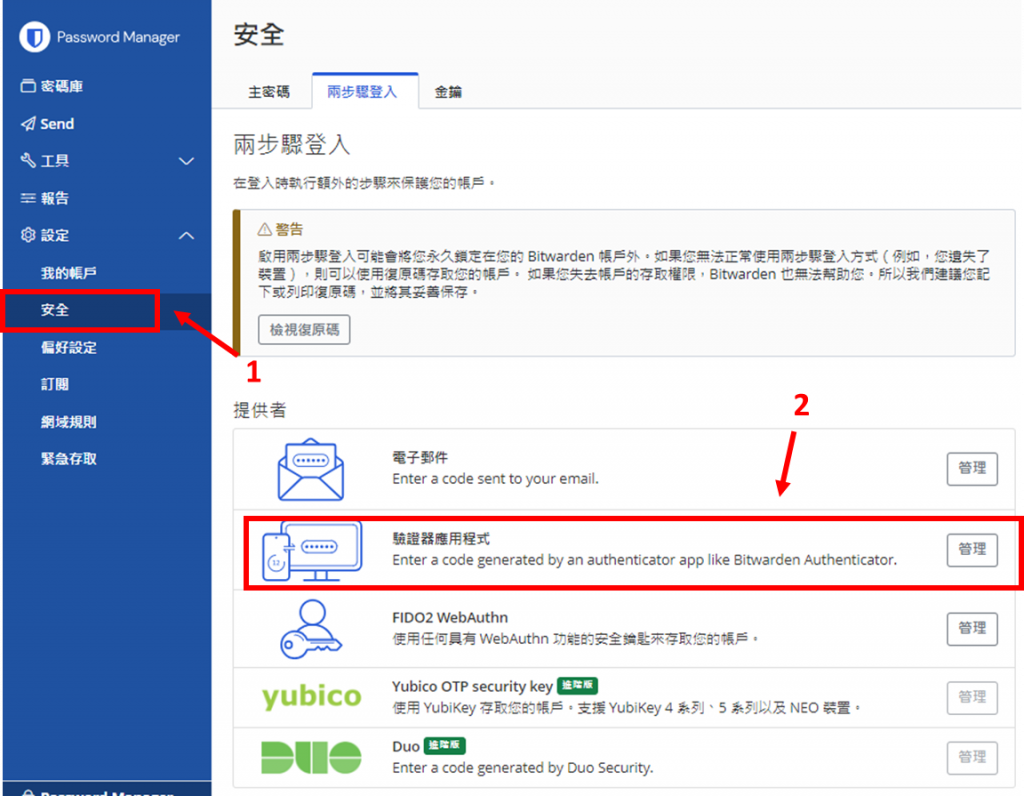Click the 進階版 badge beside Duo
Image resolution: width=1024 pixels, height=796 pixels.
[444, 746]
